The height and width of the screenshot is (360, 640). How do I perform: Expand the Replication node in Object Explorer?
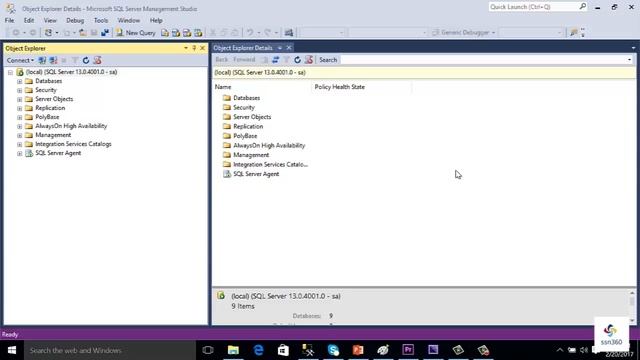(x=19, y=108)
